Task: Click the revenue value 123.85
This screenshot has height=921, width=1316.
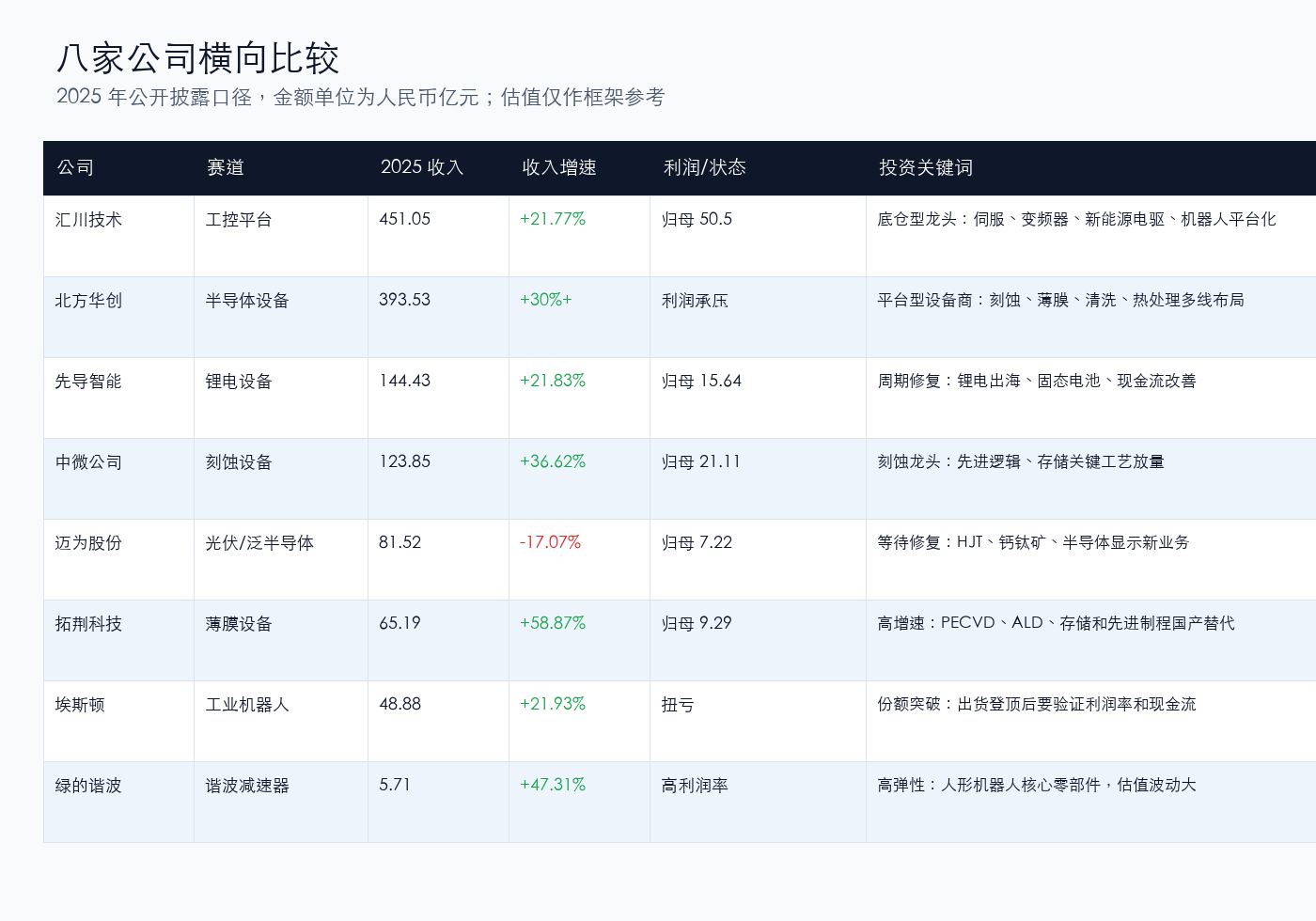Action: (405, 461)
